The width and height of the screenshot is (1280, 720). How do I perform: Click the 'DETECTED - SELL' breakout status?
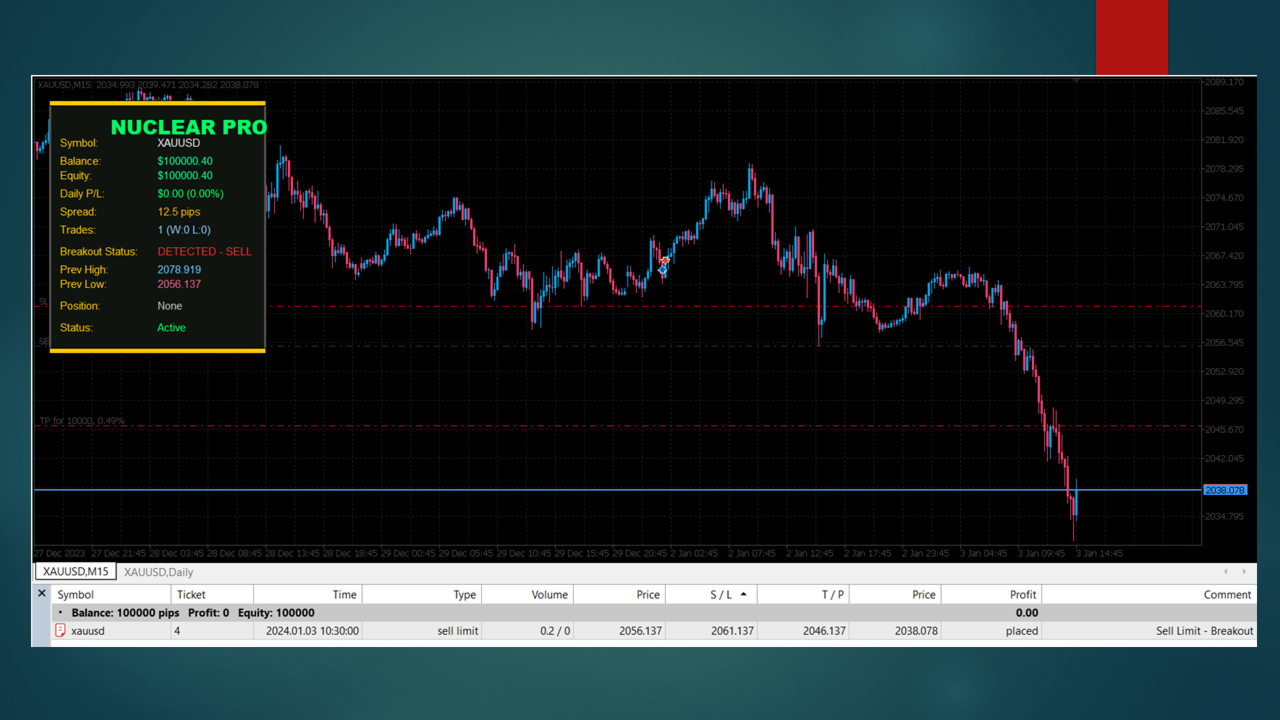205,252
